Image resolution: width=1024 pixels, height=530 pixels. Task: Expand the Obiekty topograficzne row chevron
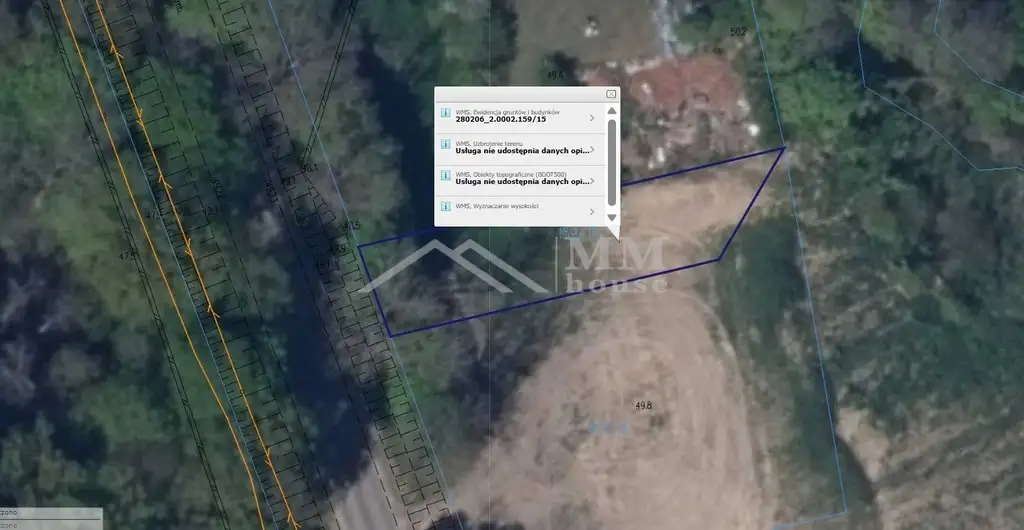click(592, 181)
